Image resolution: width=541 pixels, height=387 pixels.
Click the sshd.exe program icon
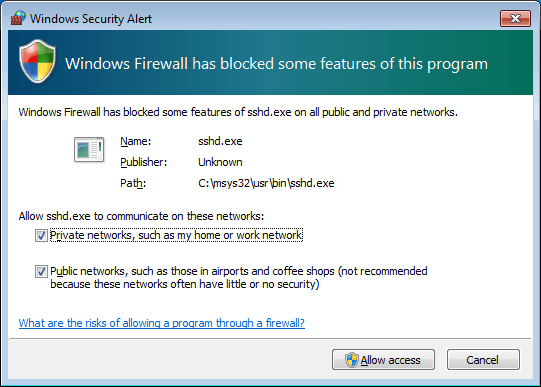[89, 149]
